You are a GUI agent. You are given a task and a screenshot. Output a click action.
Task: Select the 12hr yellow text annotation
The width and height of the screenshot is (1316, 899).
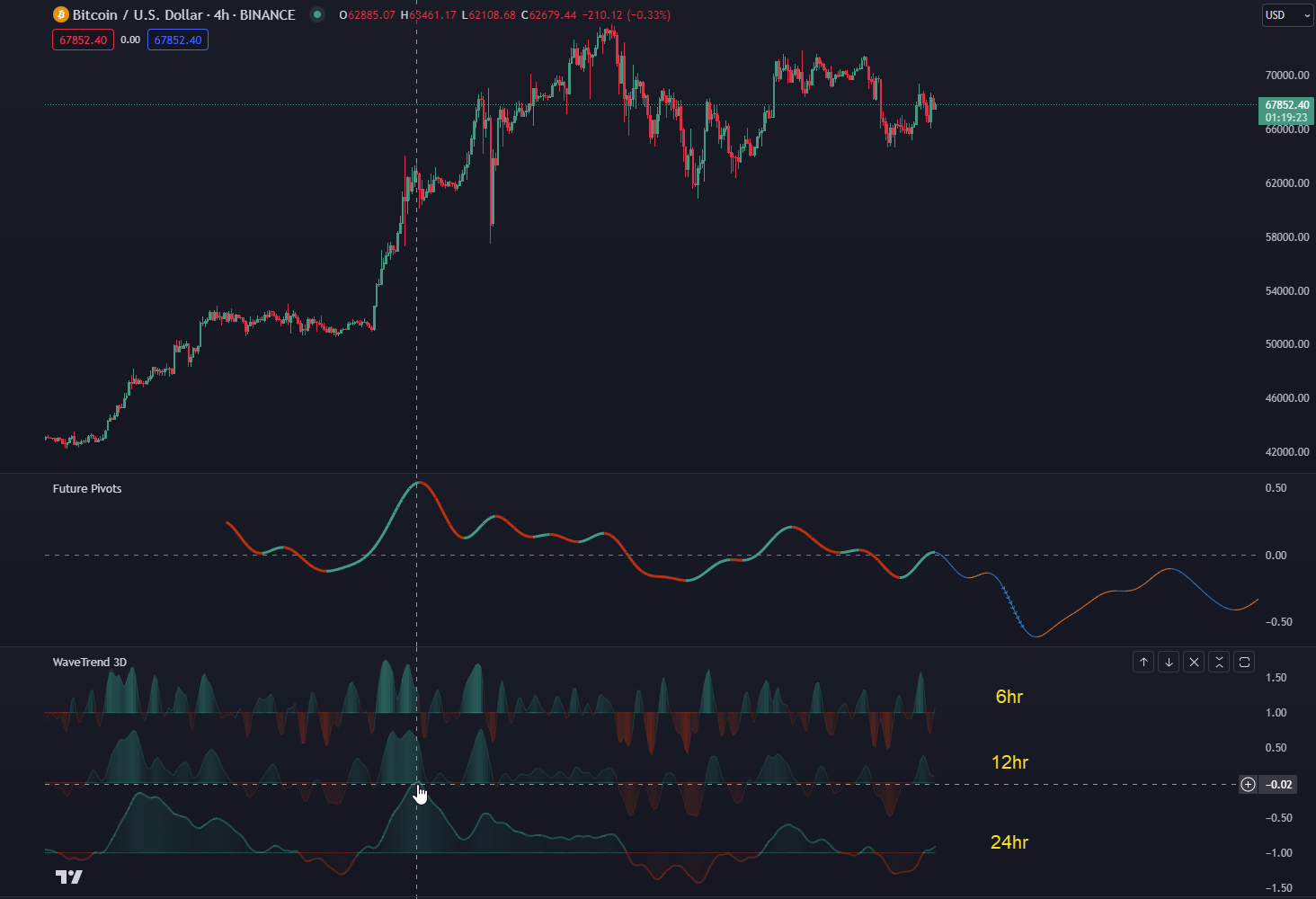pos(1009,762)
